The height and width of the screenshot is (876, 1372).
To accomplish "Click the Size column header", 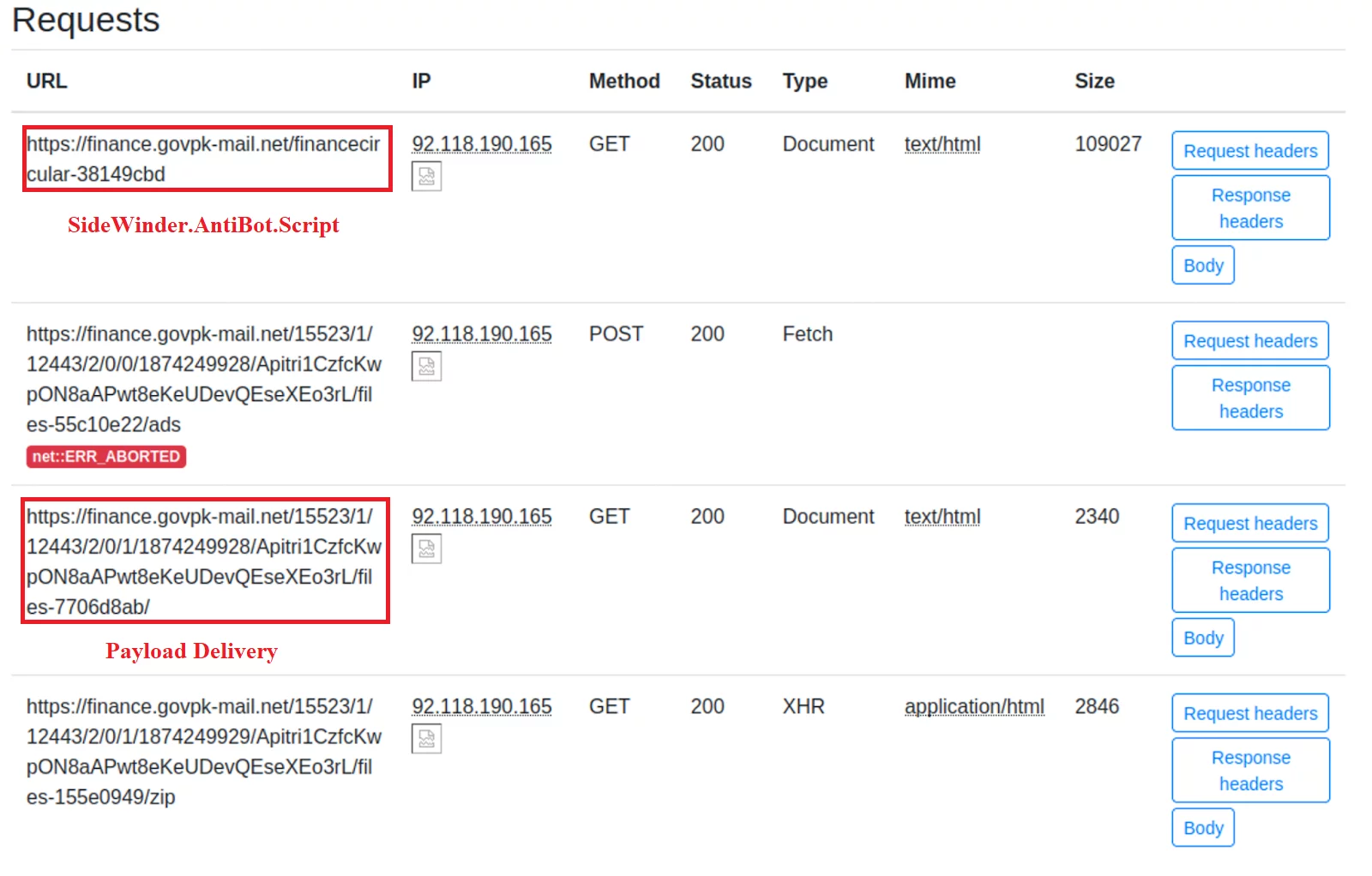I will coord(1094,81).
